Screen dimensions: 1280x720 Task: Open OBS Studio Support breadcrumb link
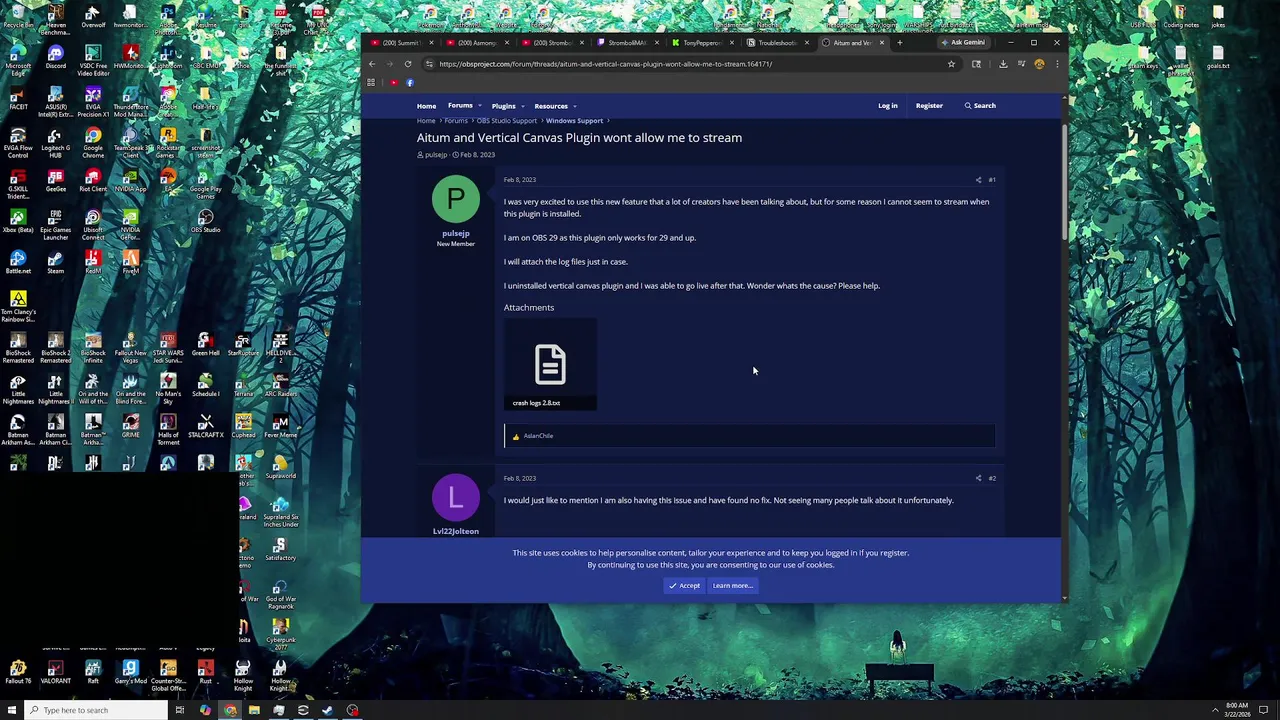(x=506, y=121)
